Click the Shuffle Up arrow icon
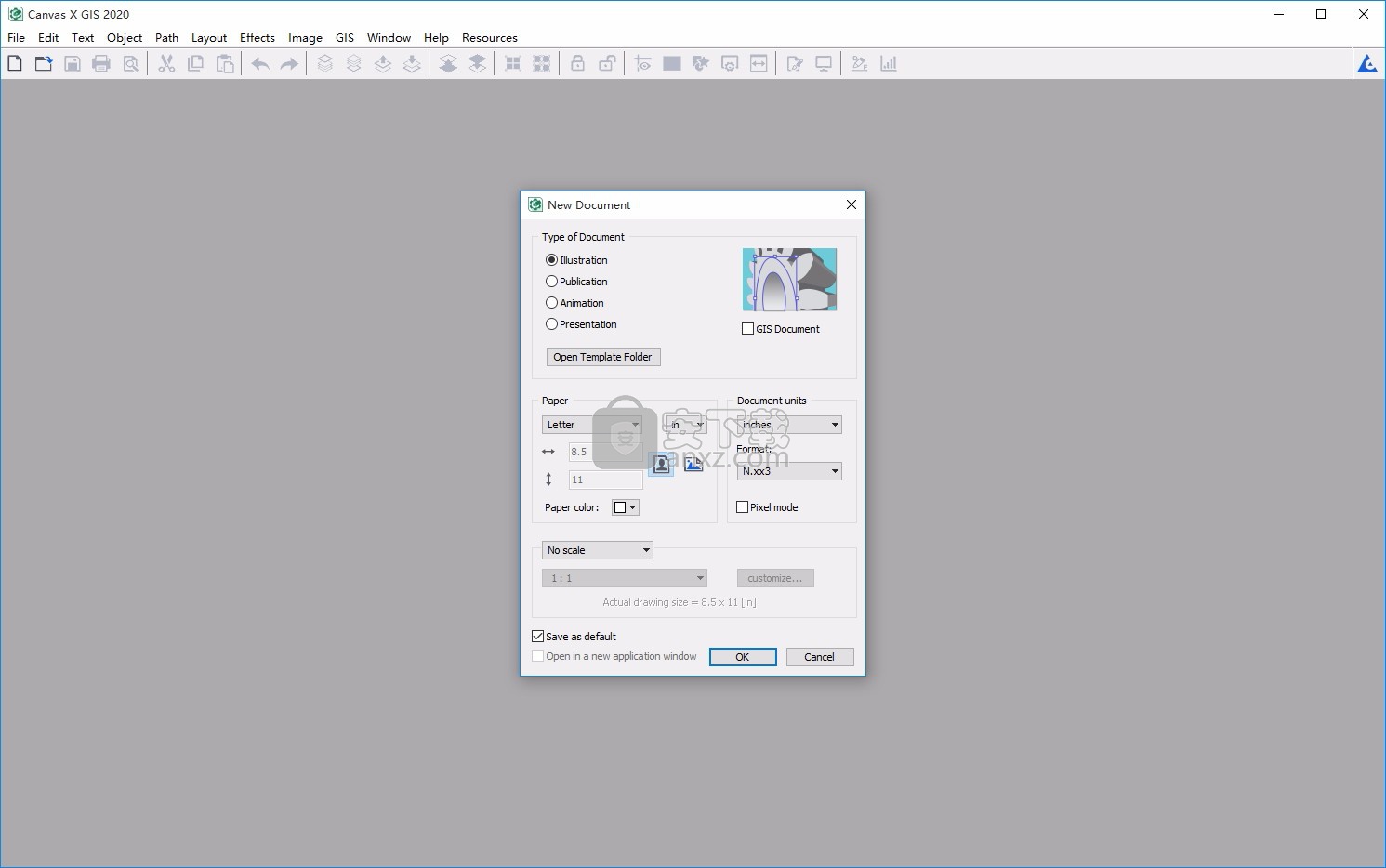The image size is (1386, 868). (x=383, y=63)
